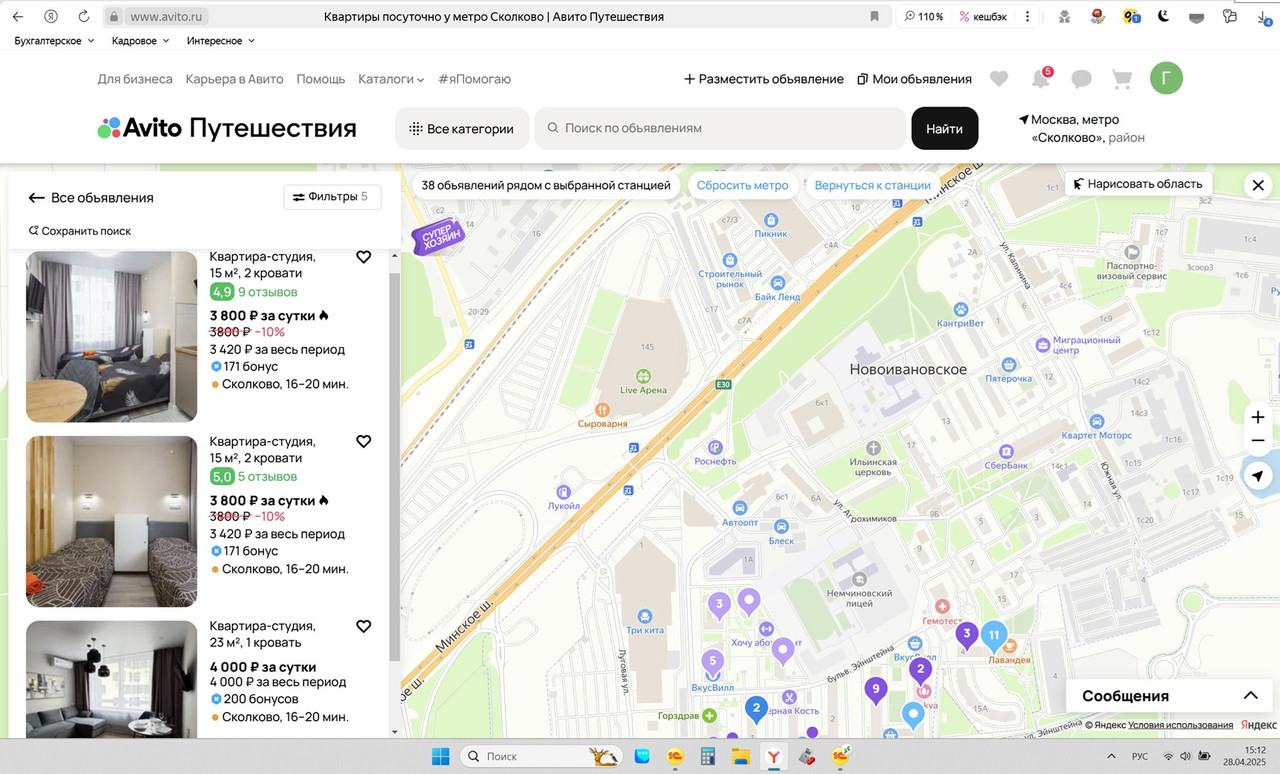1280x774 pixels.
Task: Open "5 отзывов" reviews link
Action: 267,477
